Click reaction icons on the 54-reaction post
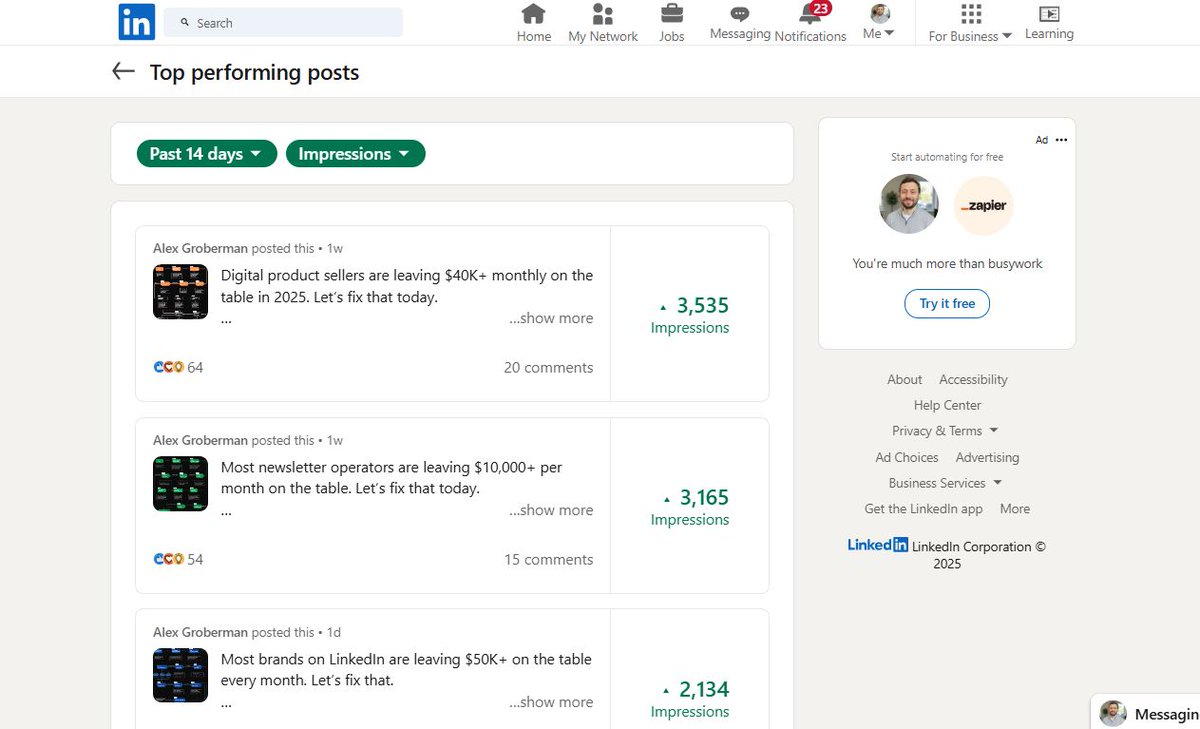 169,559
